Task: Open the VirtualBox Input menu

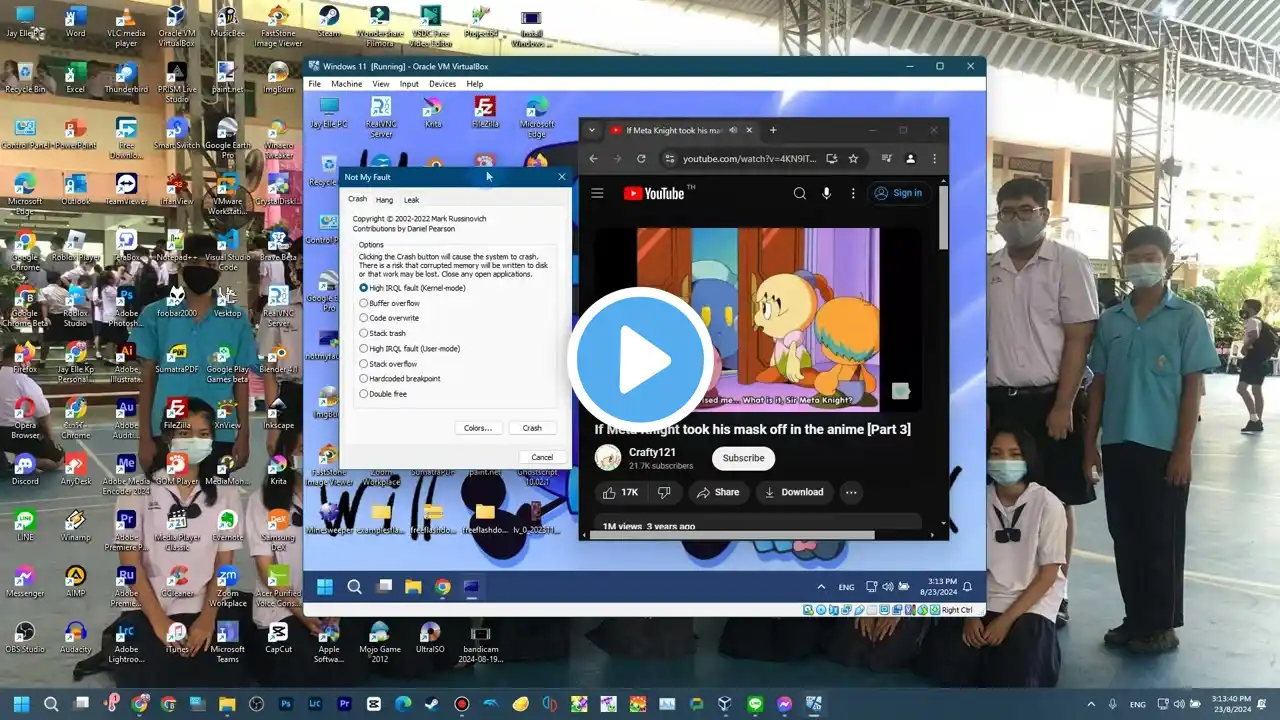Action: (x=409, y=84)
